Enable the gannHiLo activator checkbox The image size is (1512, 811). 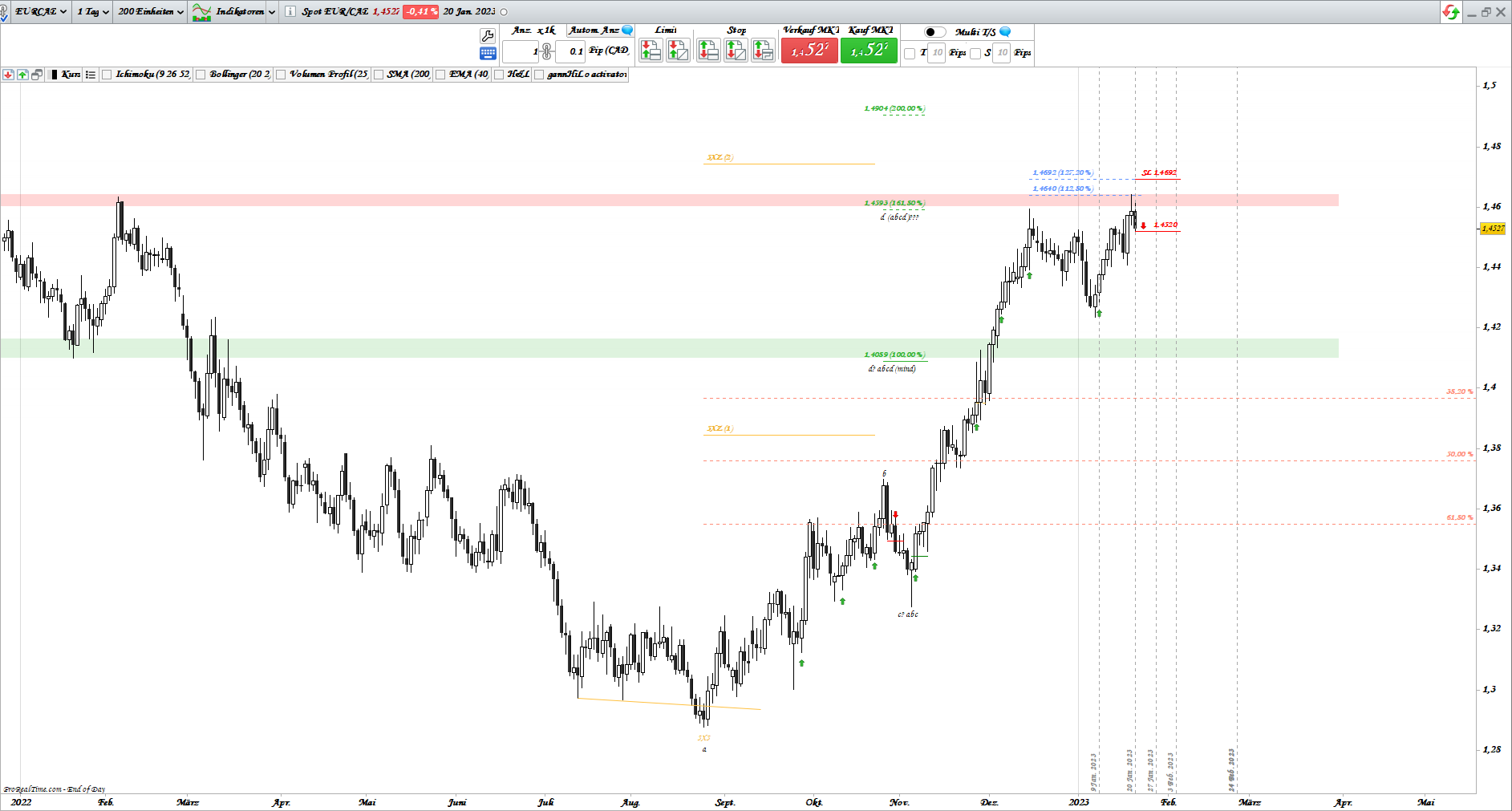pos(540,75)
